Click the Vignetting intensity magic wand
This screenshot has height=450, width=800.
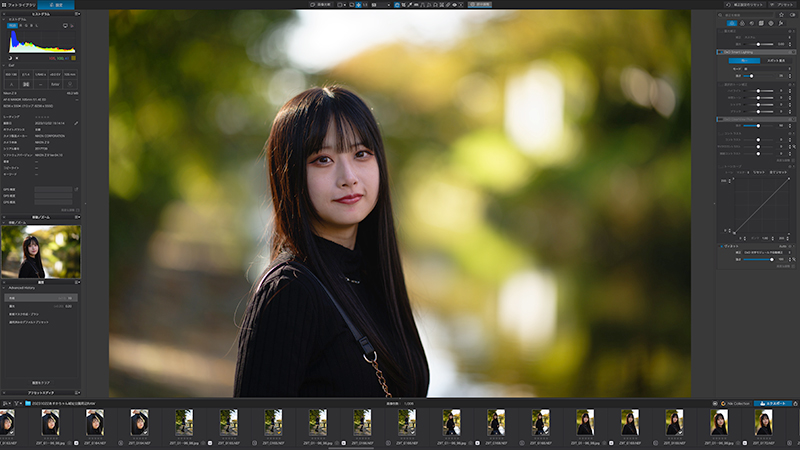(x=794, y=259)
